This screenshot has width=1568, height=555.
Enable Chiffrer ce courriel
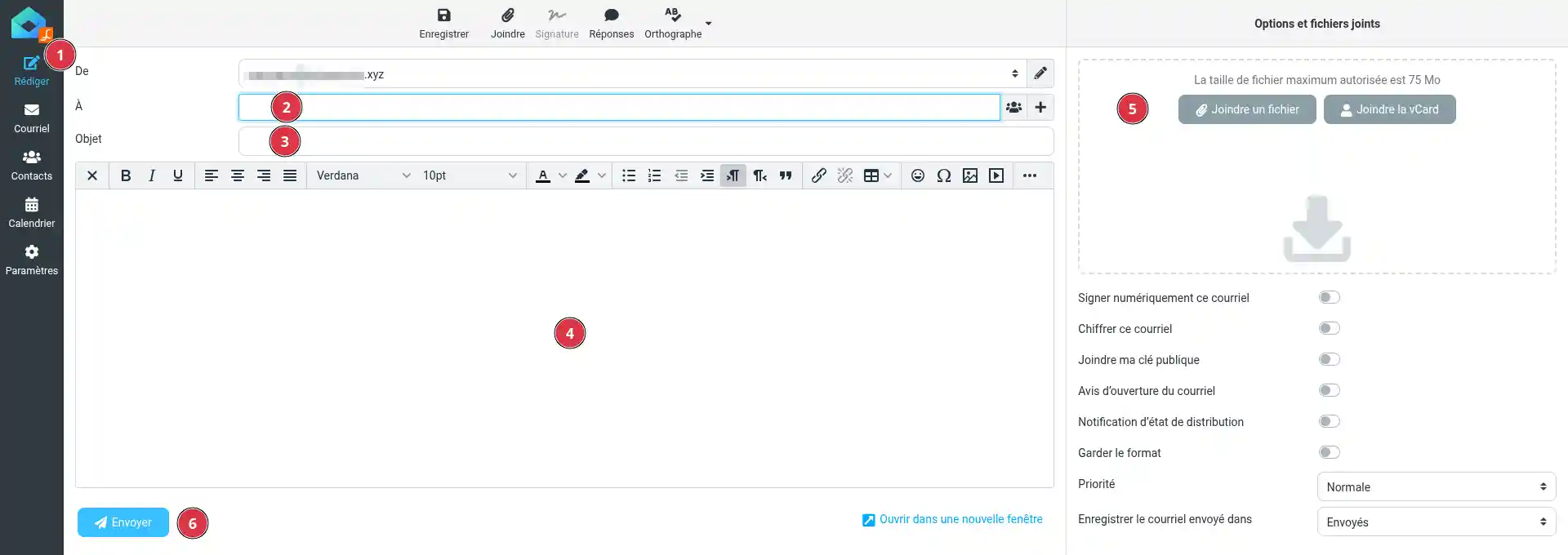pos(1330,328)
